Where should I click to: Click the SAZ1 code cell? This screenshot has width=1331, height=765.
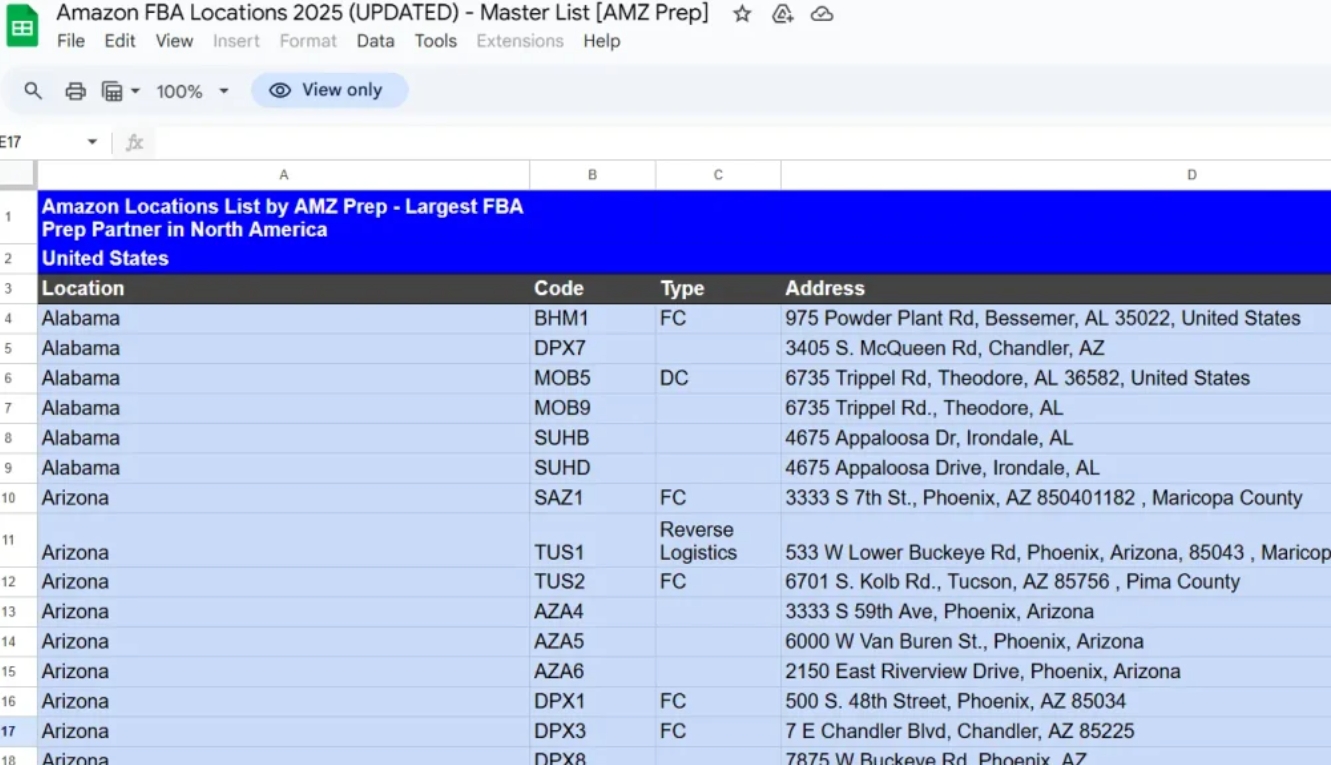(x=592, y=499)
